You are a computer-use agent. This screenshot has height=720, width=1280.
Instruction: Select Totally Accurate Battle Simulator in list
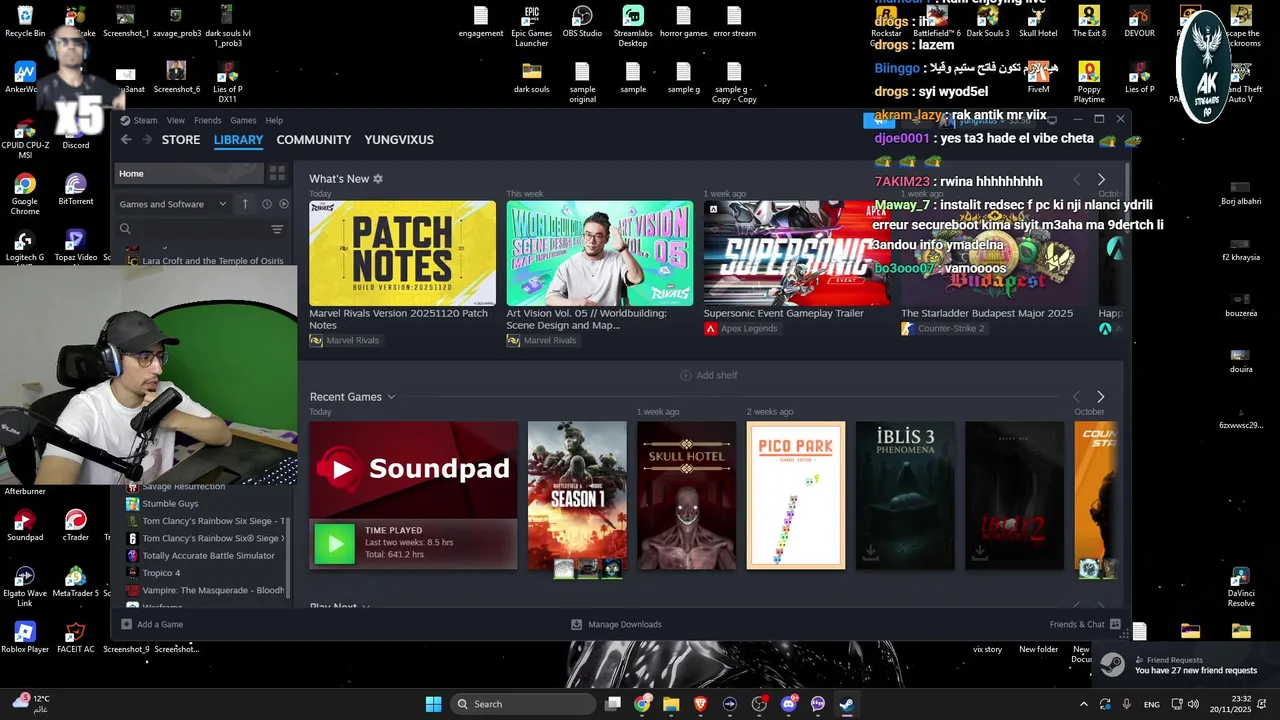(x=206, y=556)
